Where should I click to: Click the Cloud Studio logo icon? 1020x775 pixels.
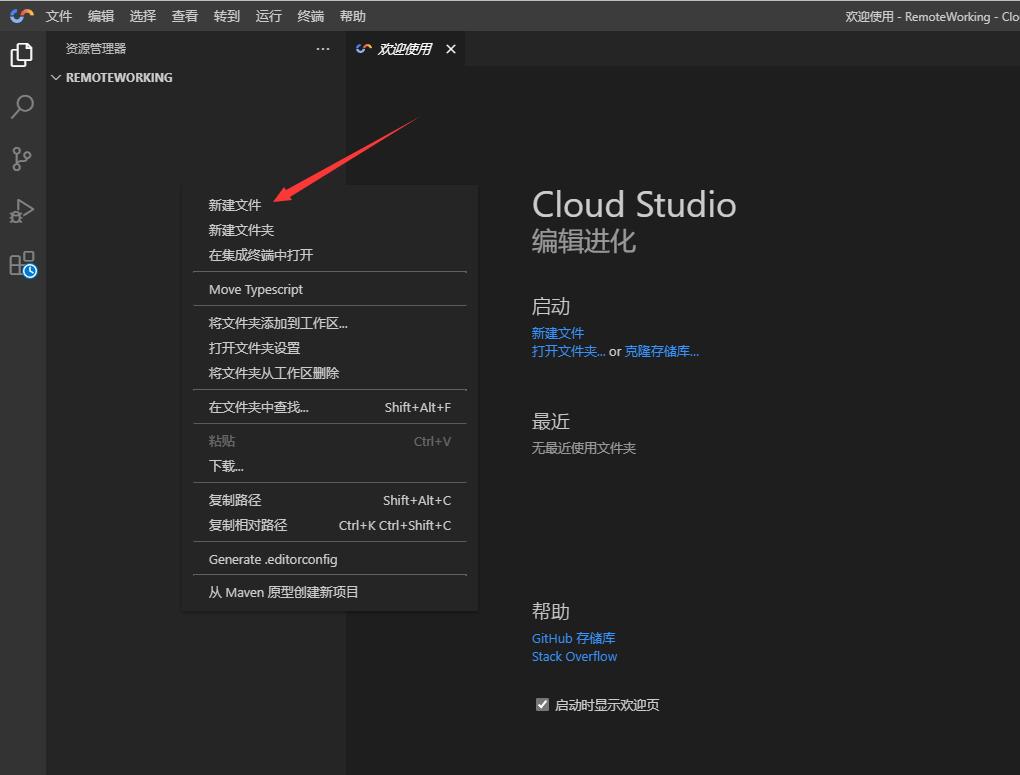pos(22,16)
